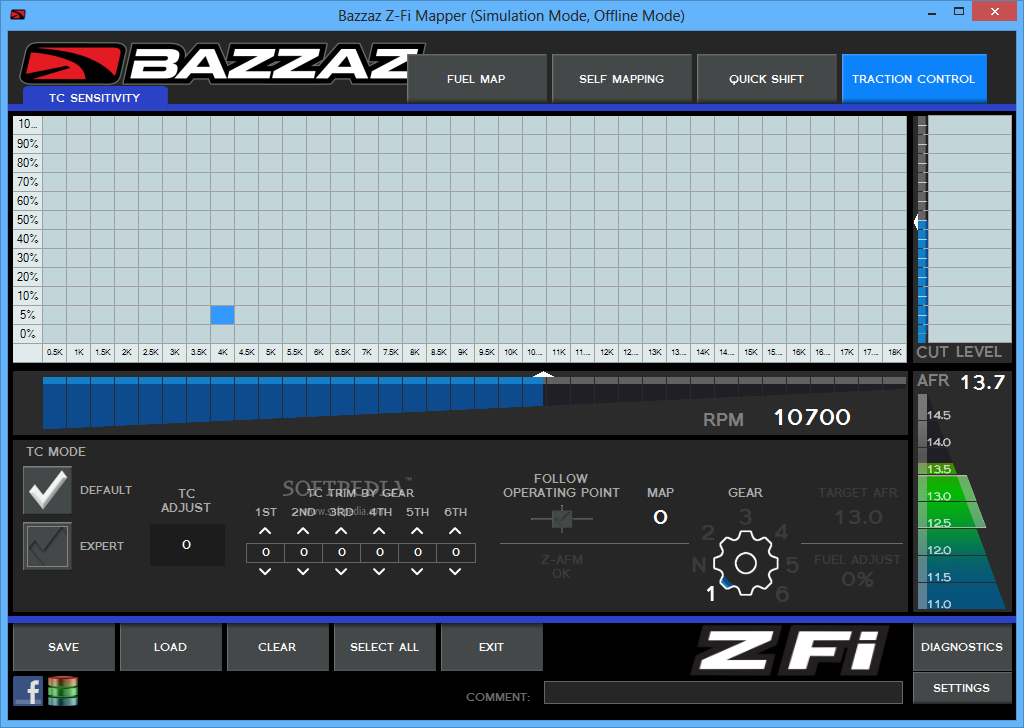Decrease 2ND gear TC trim

point(303,572)
